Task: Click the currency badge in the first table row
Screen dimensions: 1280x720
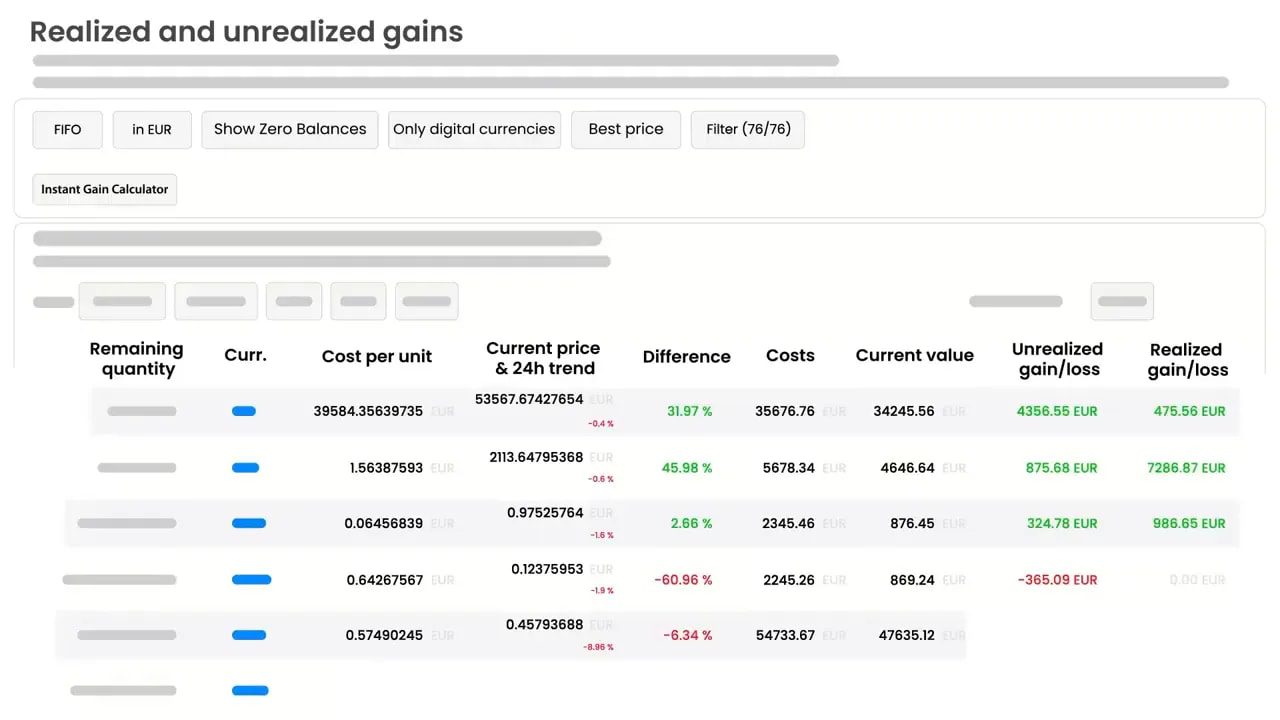Action: 244,410
